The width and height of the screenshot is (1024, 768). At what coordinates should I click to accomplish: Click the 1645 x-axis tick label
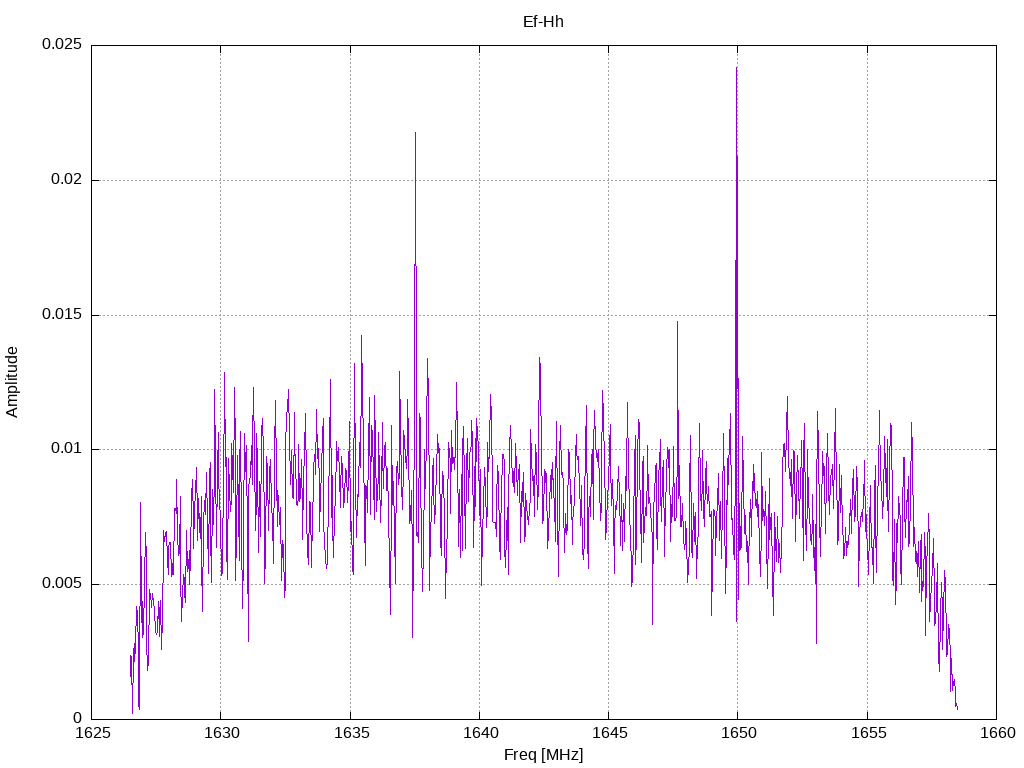[609, 733]
